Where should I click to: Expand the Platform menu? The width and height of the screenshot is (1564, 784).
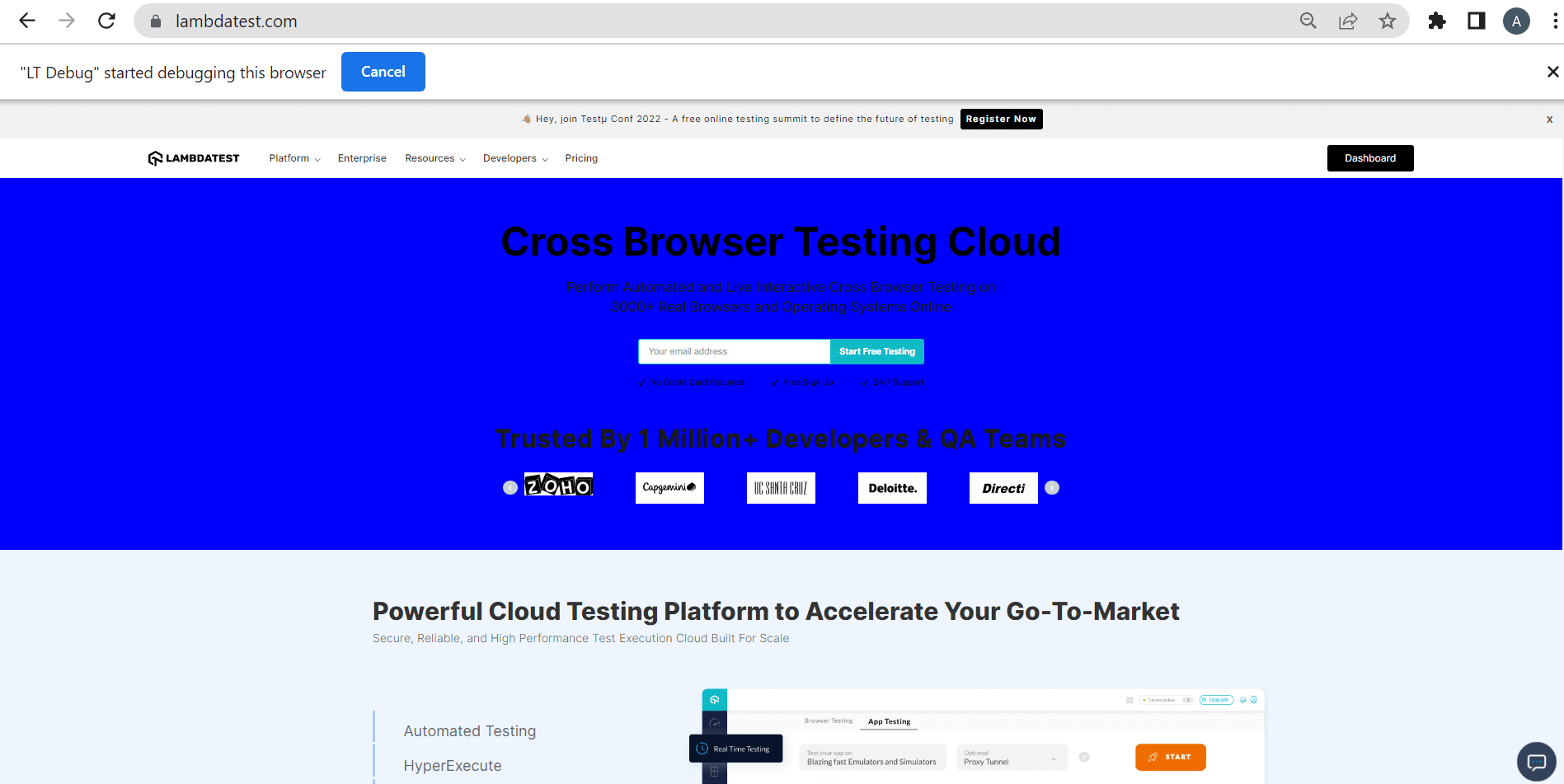[x=294, y=158]
